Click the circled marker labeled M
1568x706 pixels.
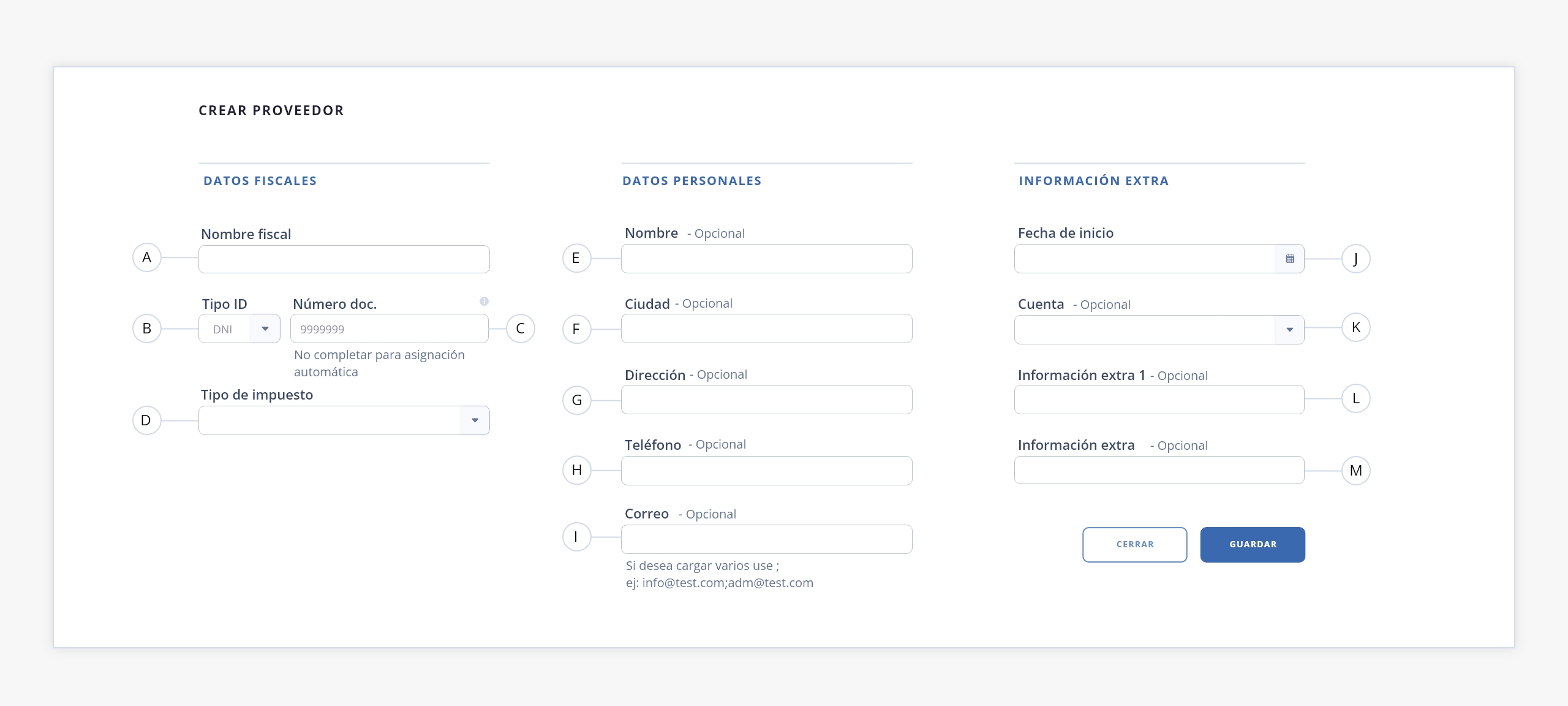pyautogui.click(x=1356, y=471)
